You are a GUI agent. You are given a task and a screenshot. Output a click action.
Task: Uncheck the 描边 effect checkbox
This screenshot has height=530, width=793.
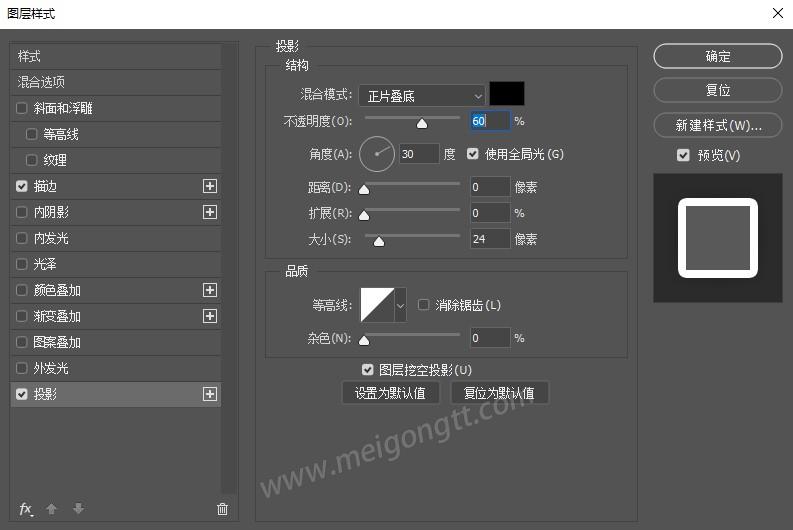(x=21, y=186)
